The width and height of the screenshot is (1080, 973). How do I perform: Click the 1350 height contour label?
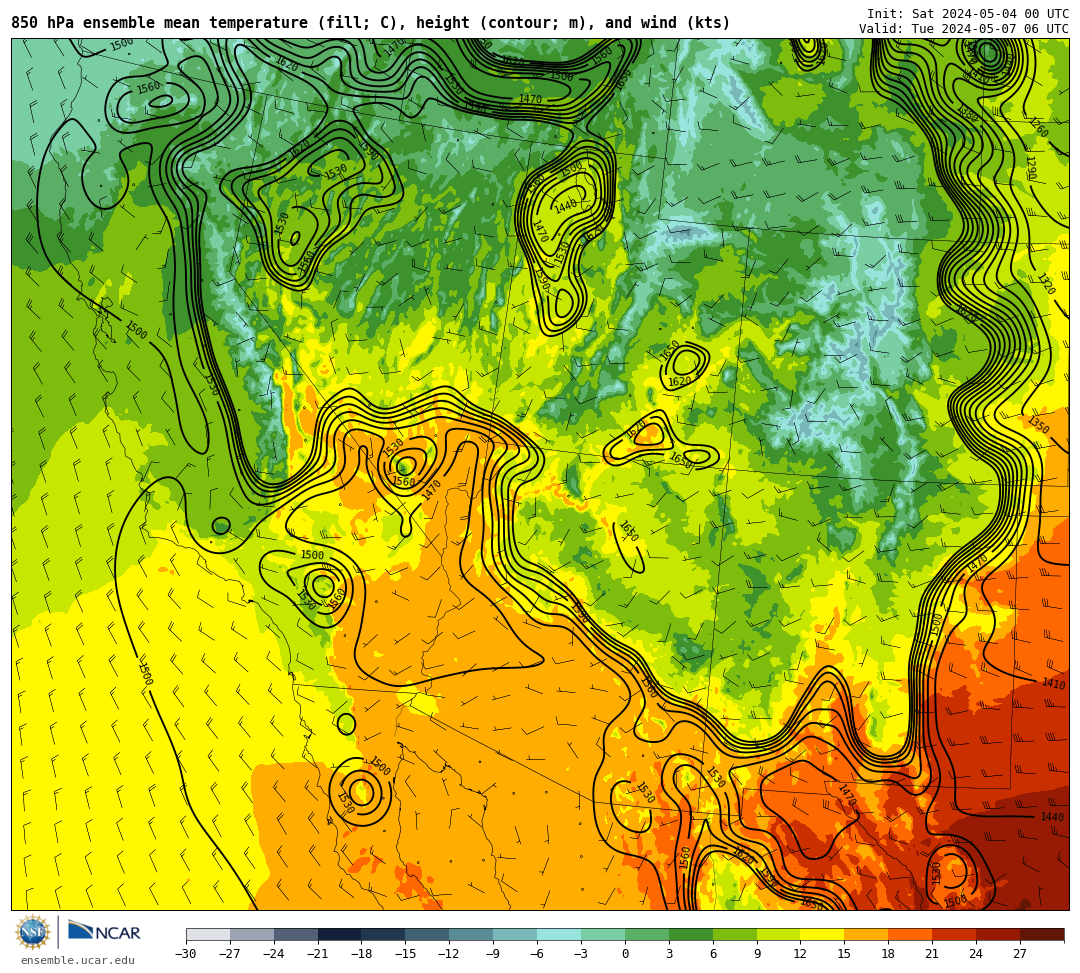tap(1039, 425)
